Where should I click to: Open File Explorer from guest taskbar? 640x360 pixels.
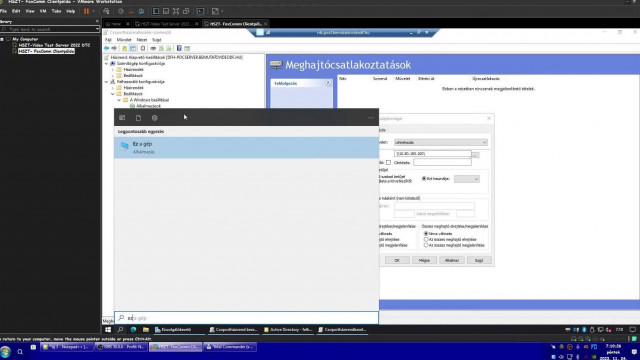pyautogui.click(x=146, y=329)
